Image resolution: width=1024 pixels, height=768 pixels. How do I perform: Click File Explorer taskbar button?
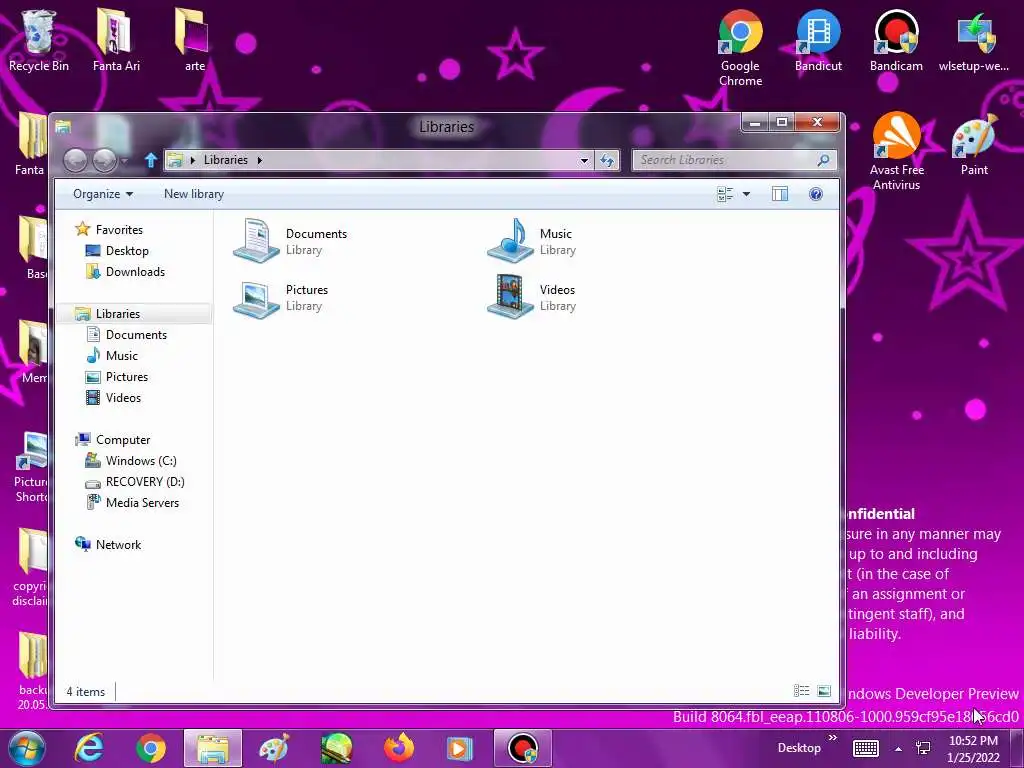point(213,748)
